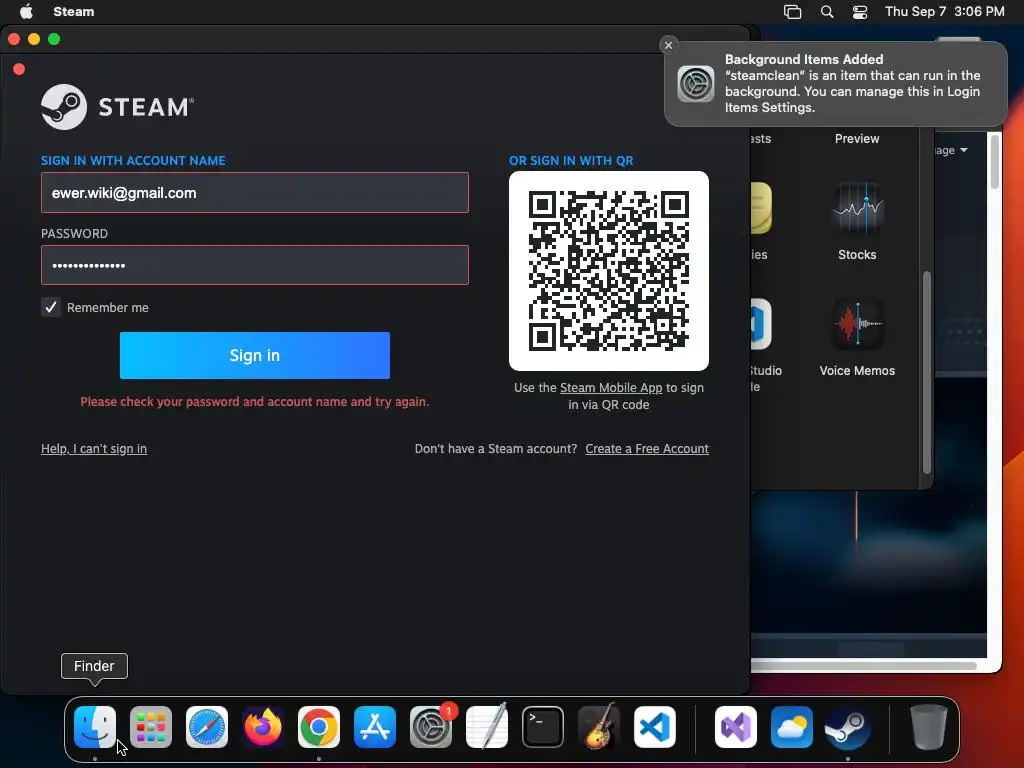Open Stocks app in the background window
The height and width of the screenshot is (768, 1024).
tap(857, 208)
